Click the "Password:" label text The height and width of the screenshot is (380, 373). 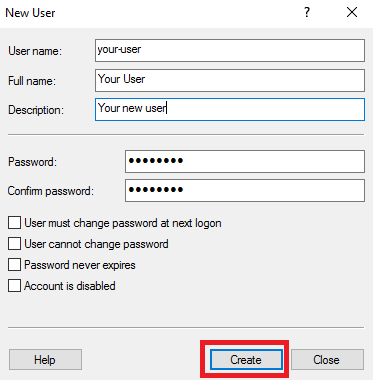(x=32, y=162)
